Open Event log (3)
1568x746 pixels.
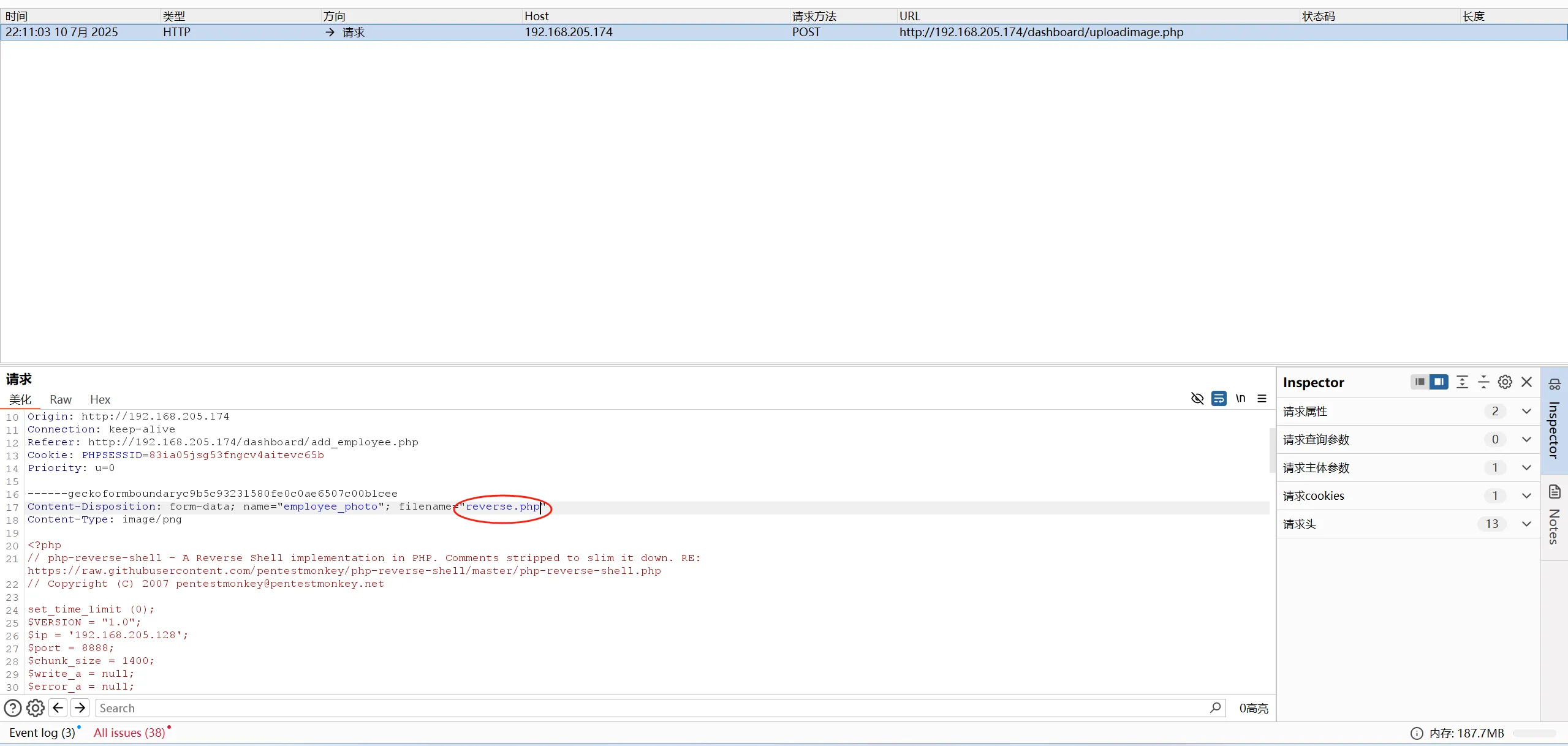pyautogui.click(x=42, y=733)
